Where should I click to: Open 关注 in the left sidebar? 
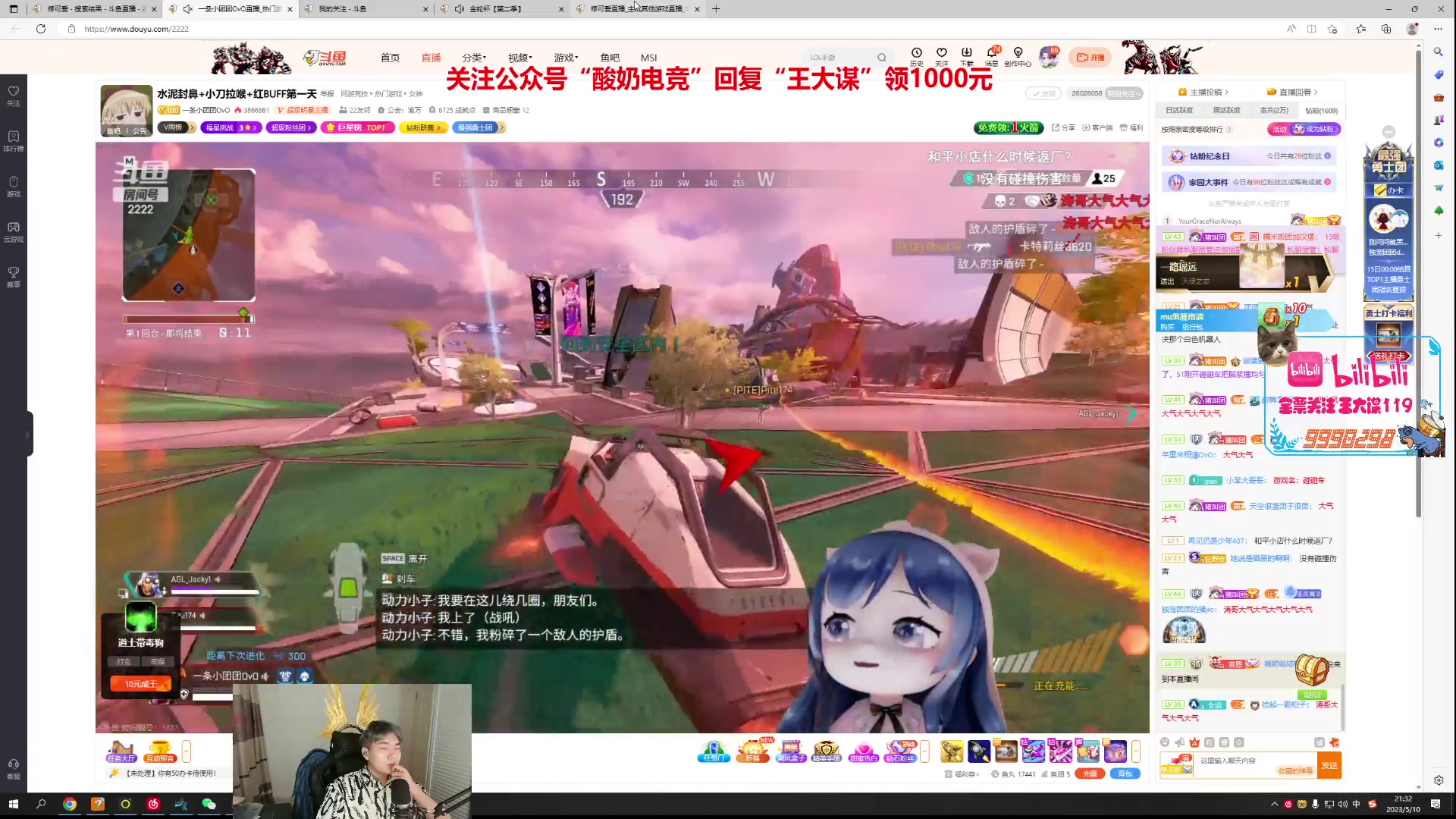click(x=14, y=96)
